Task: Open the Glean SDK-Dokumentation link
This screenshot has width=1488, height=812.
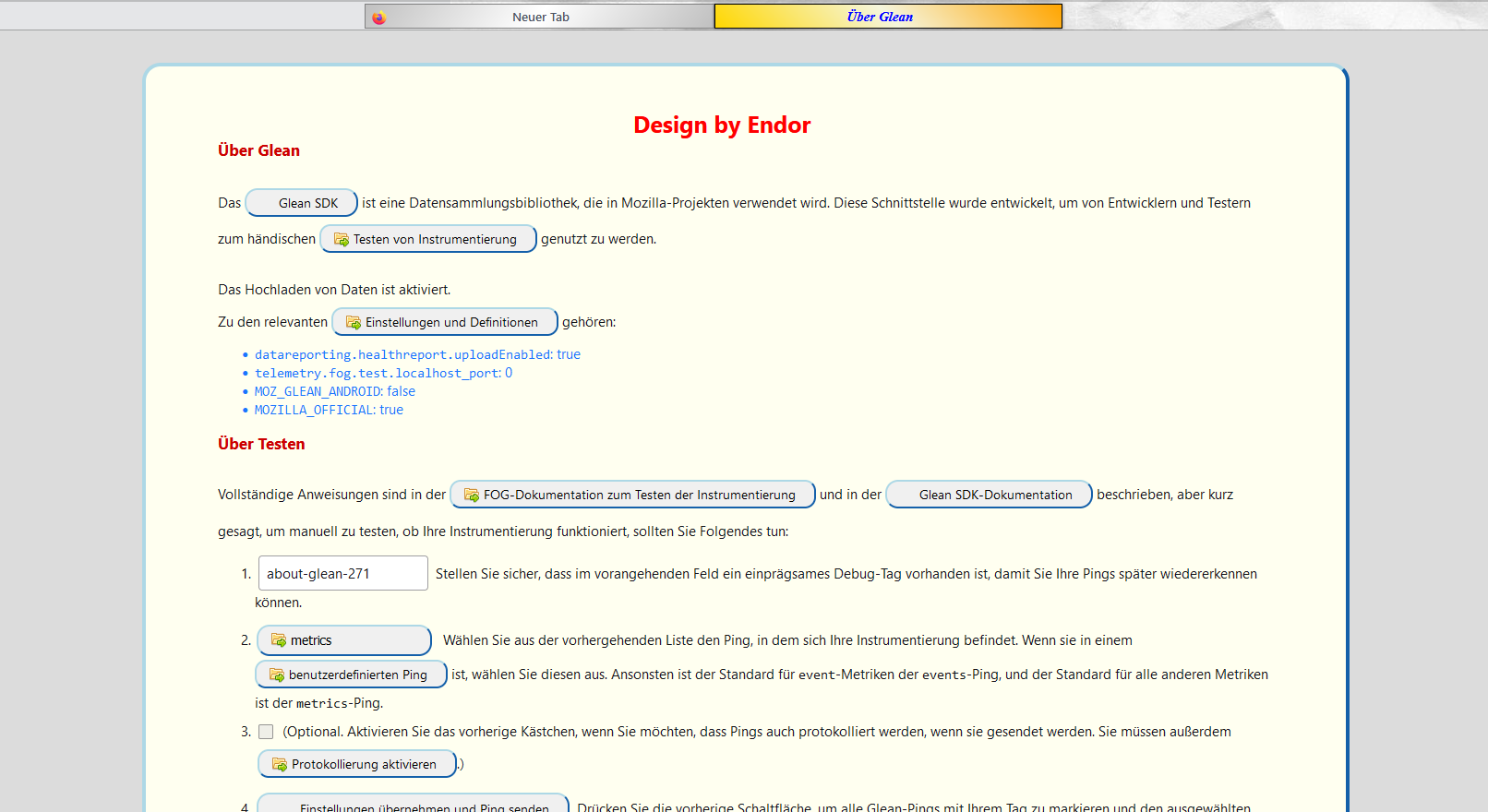Action: [989, 495]
